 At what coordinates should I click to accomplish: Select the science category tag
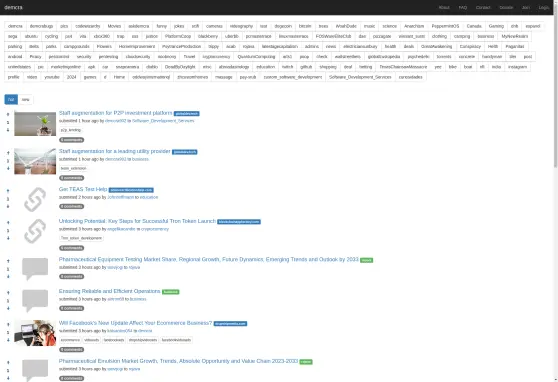point(389,26)
